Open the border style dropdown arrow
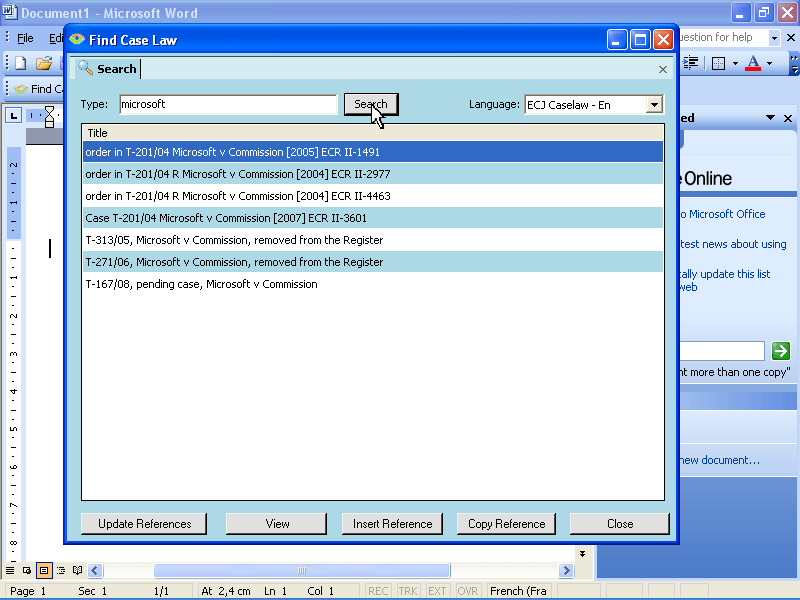Viewport: 800px width, 600px height. (735, 63)
